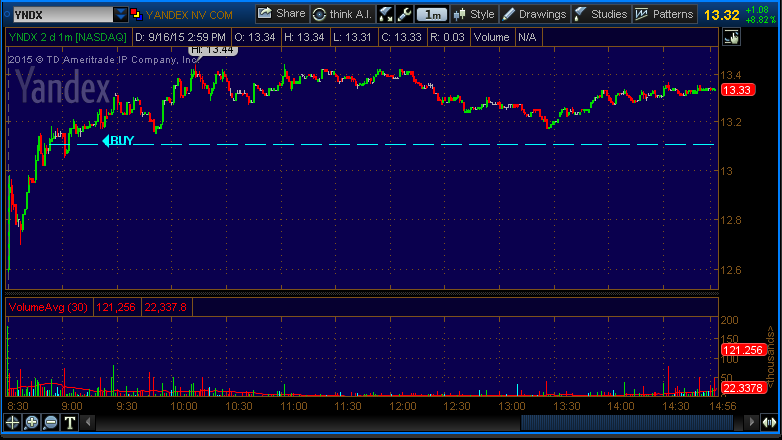Click the color link icon beside symbol
782x440 pixels.
136,14
